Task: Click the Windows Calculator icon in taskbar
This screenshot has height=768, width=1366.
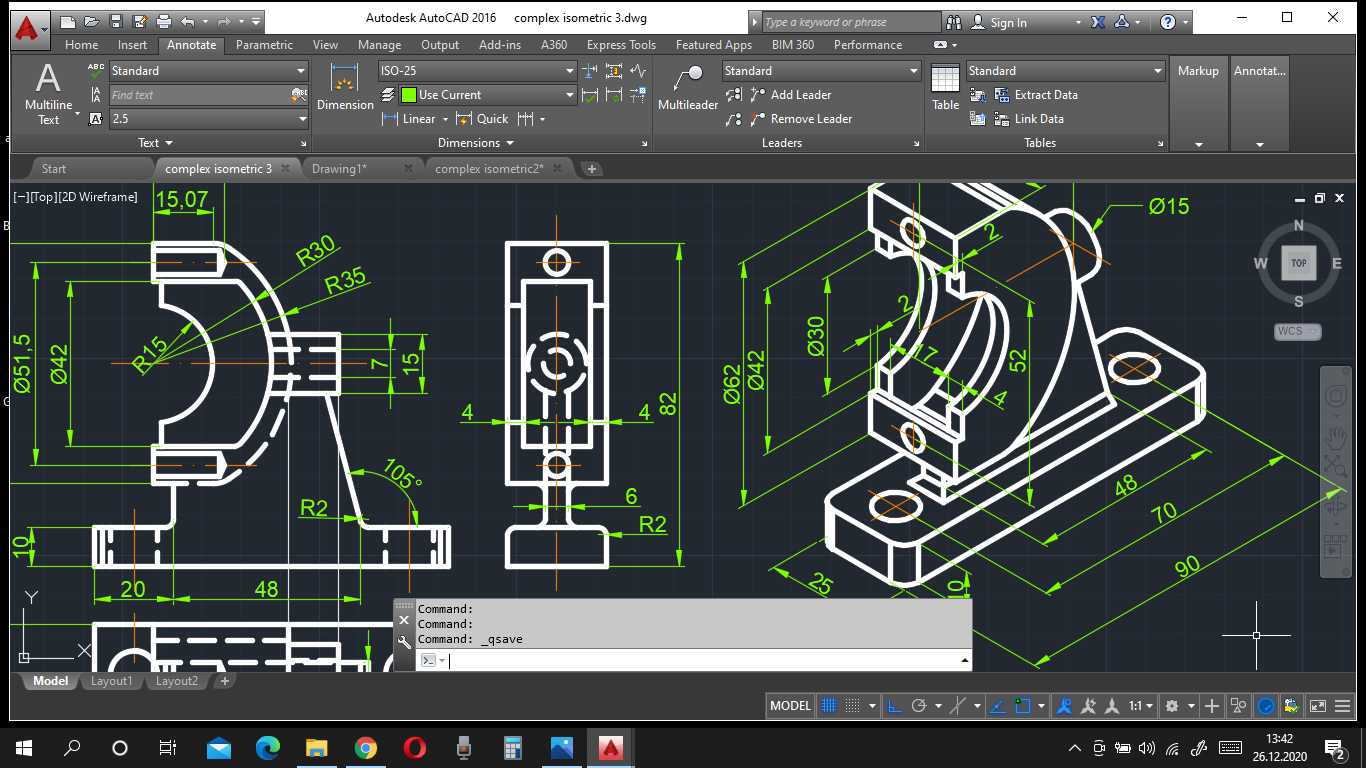Action: 512,747
